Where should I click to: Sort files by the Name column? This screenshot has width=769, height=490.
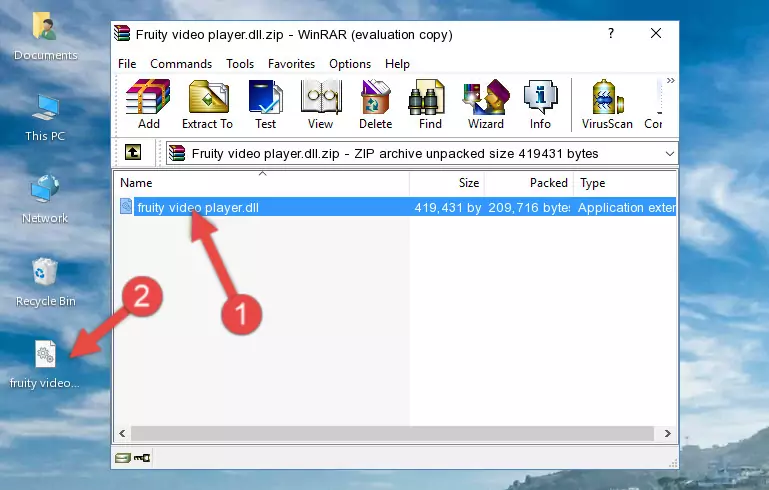tap(262, 183)
